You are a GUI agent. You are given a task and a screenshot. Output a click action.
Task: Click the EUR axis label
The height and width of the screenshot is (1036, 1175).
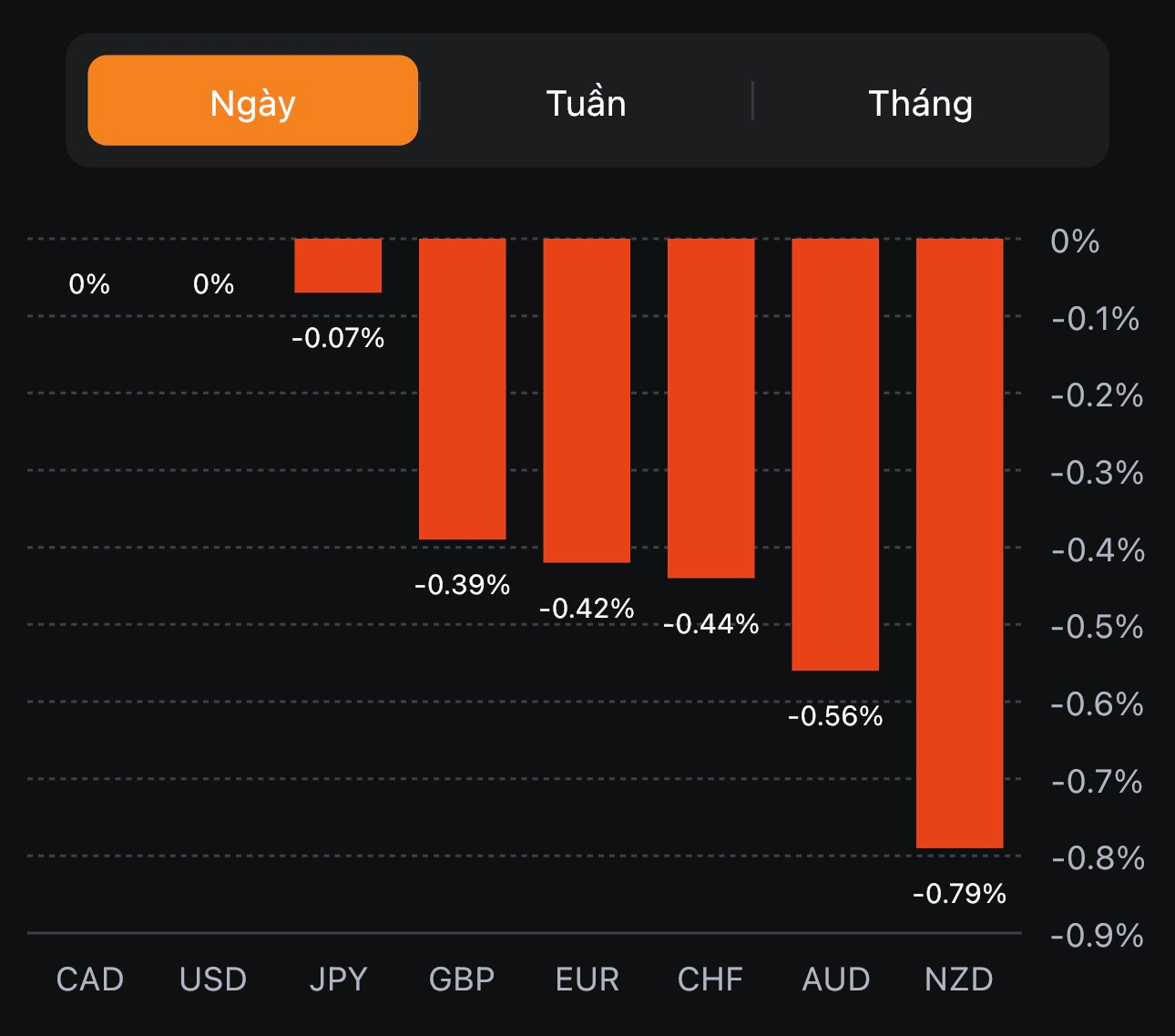click(x=587, y=980)
